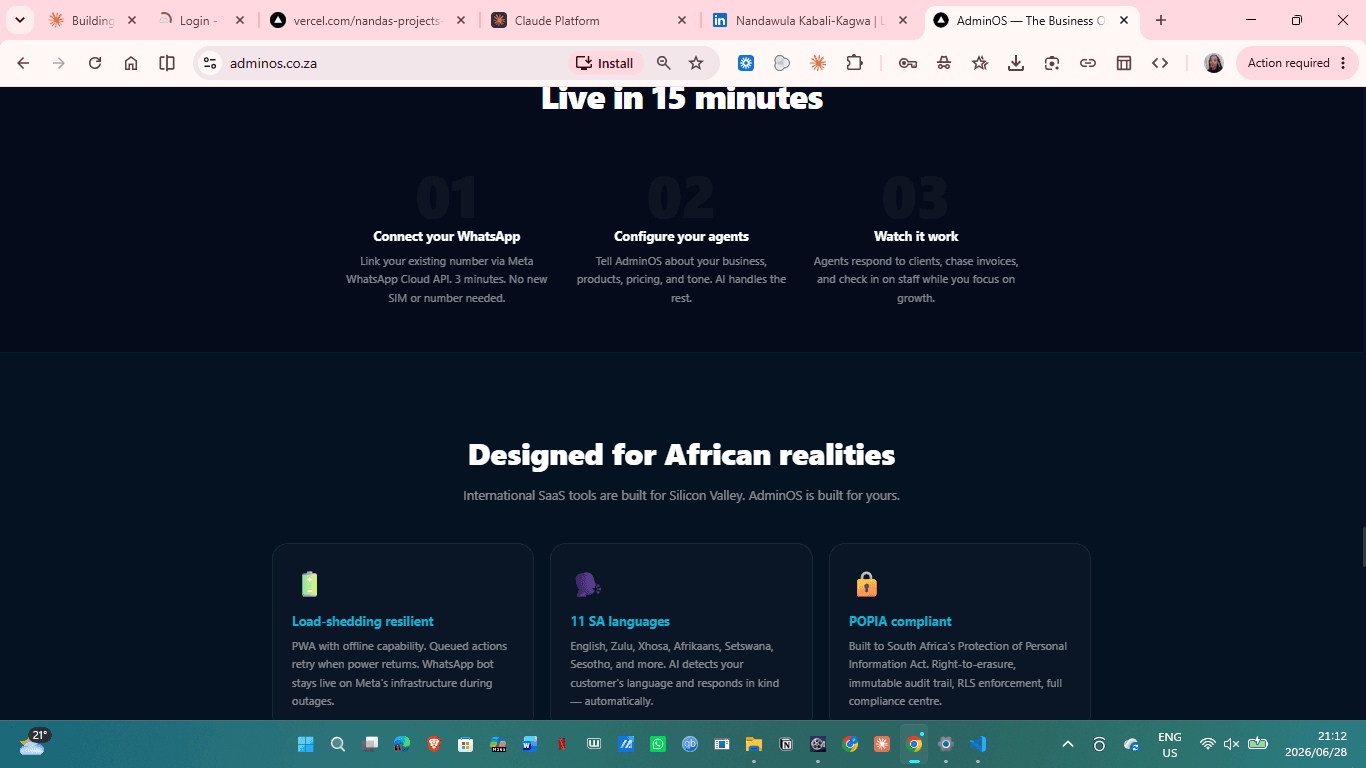
Task: Switch to the Claude Platform tab
Action: 589,20
